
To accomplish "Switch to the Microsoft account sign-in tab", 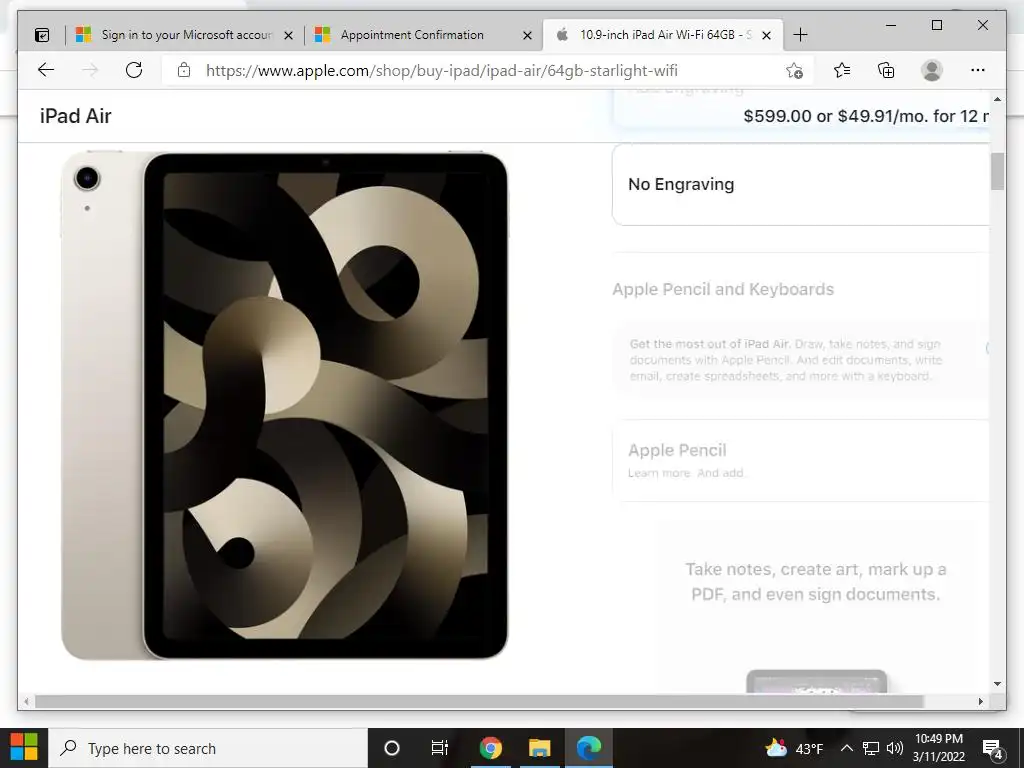I will pyautogui.click(x=184, y=35).
